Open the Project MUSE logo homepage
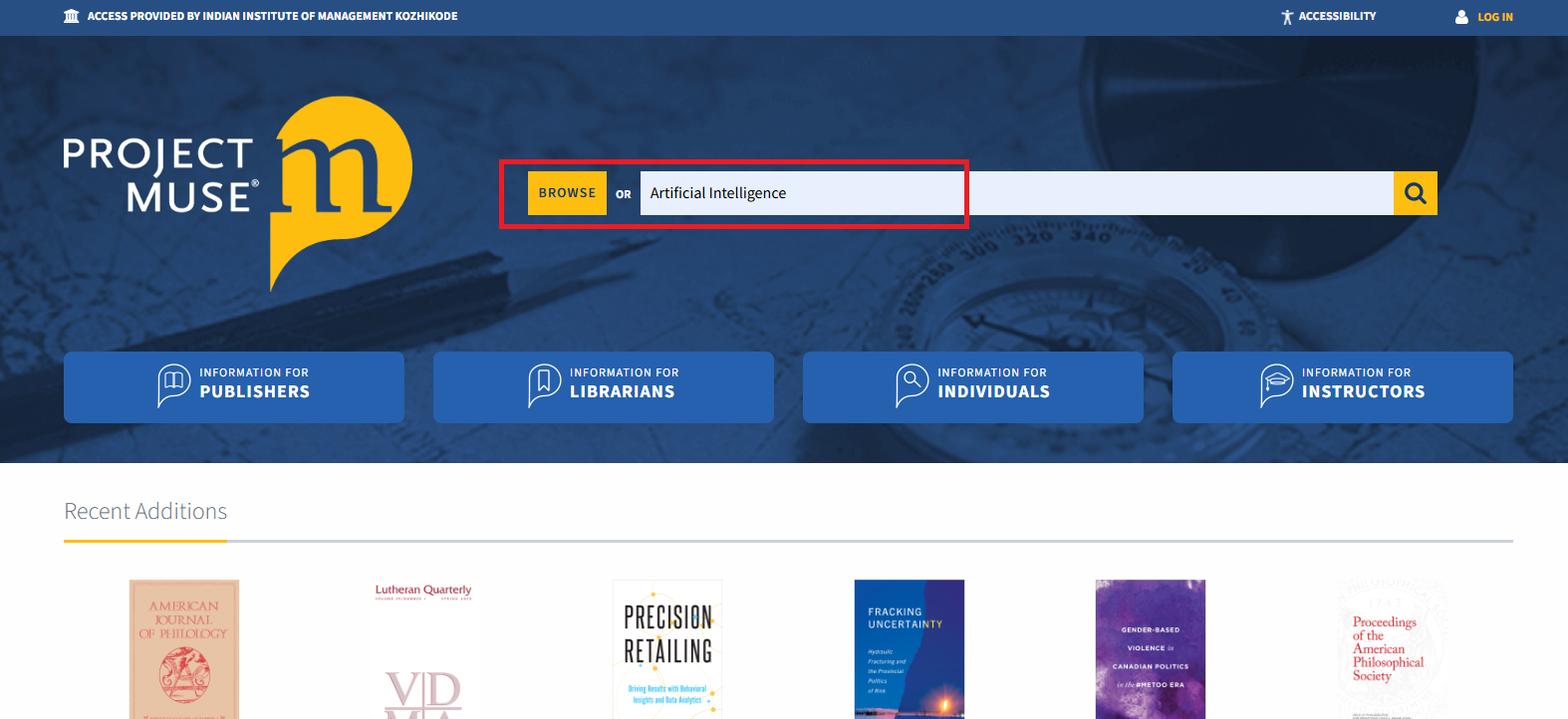 pyautogui.click(x=238, y=193)
